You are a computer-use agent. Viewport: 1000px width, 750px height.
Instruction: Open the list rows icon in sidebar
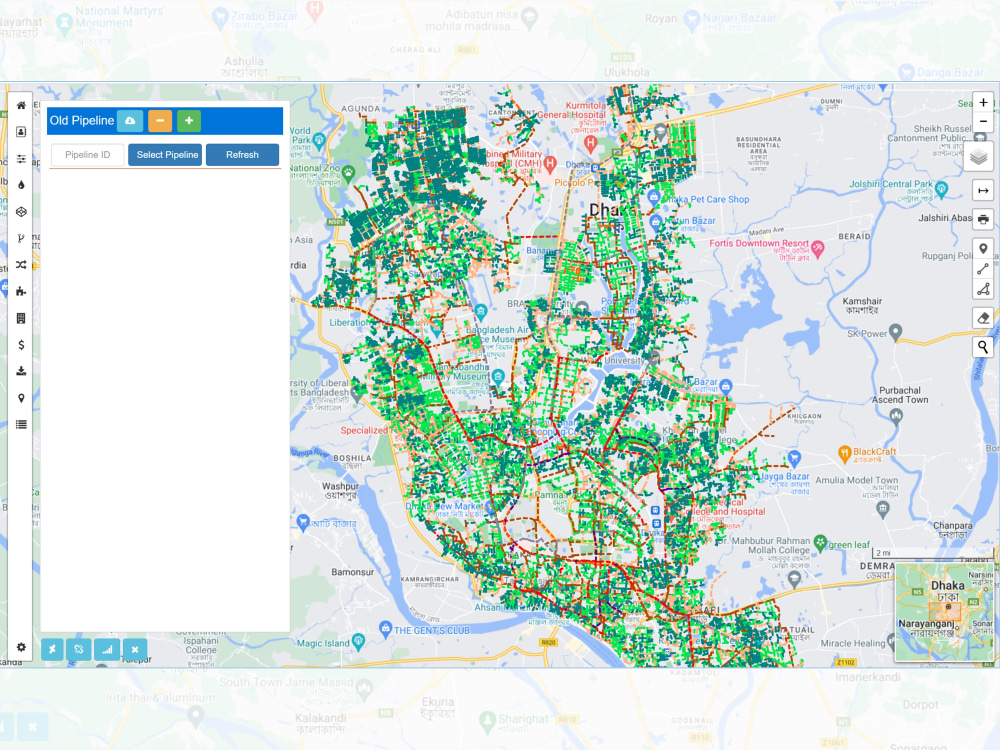click(21, 424)
